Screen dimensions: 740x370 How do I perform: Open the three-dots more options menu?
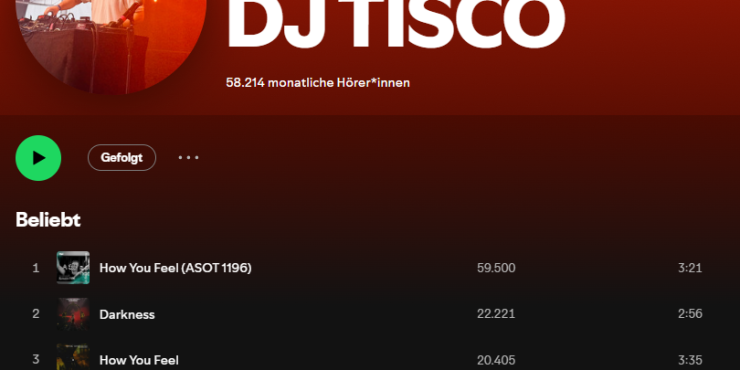(x=188, y=158)
